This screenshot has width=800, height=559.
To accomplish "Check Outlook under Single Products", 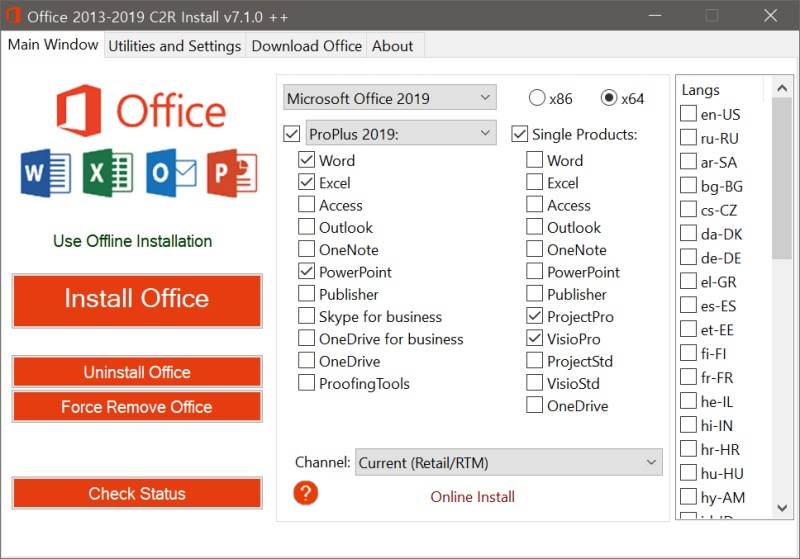I will (534, 227).
